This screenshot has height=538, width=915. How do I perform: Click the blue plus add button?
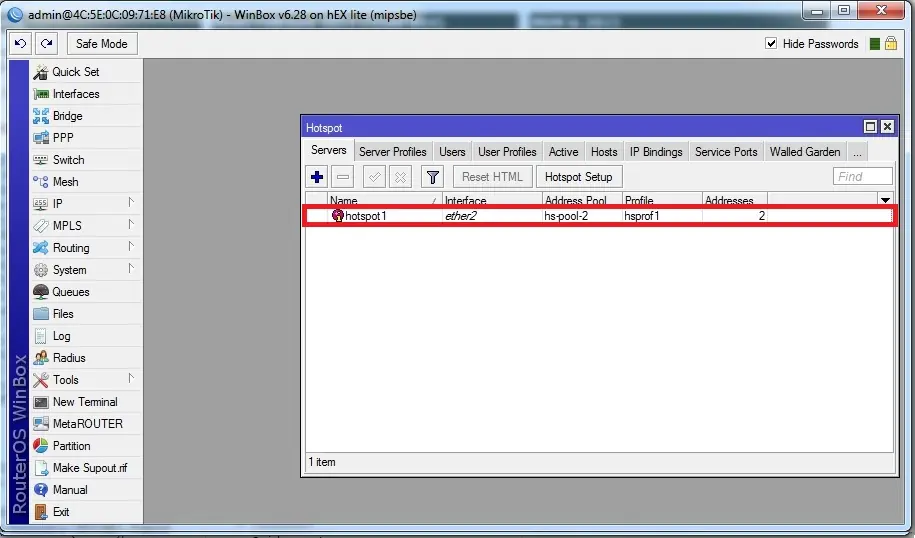317,177
